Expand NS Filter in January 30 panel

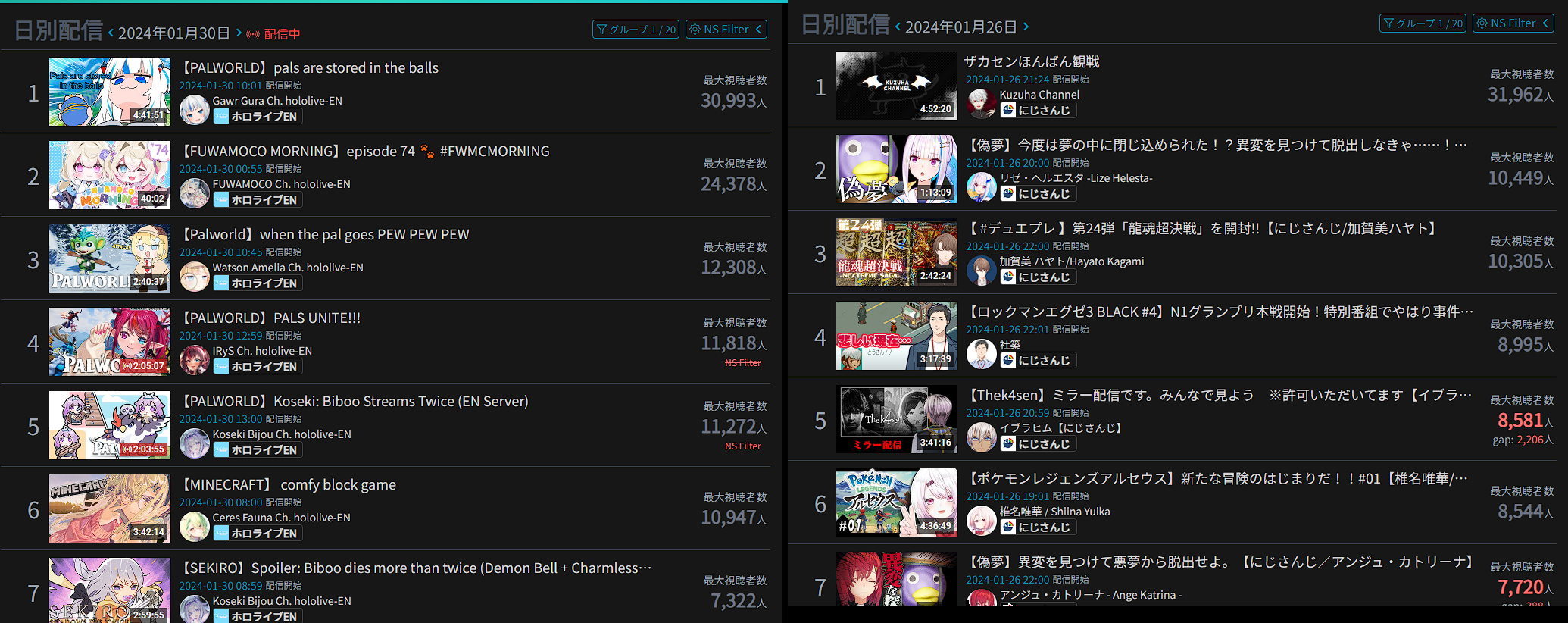726,30
